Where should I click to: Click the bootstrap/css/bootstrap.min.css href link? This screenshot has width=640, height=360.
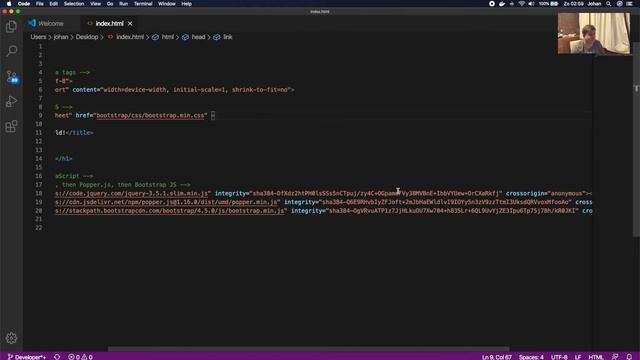[x=150, y=116]
